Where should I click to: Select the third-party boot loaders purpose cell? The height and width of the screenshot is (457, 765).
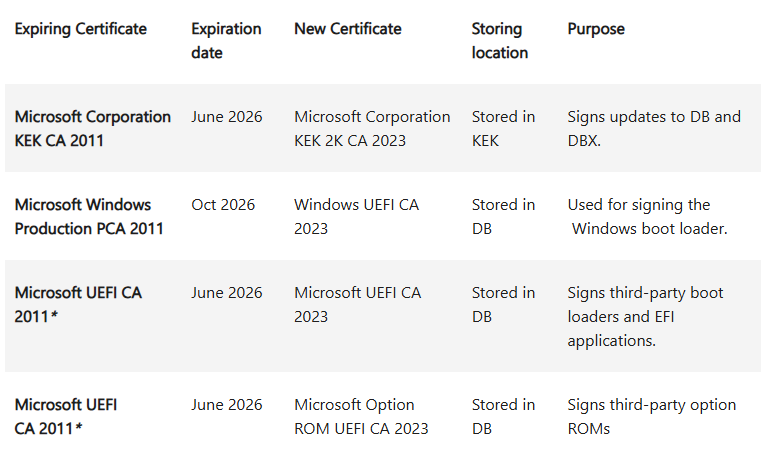click(x=645, y=316)
